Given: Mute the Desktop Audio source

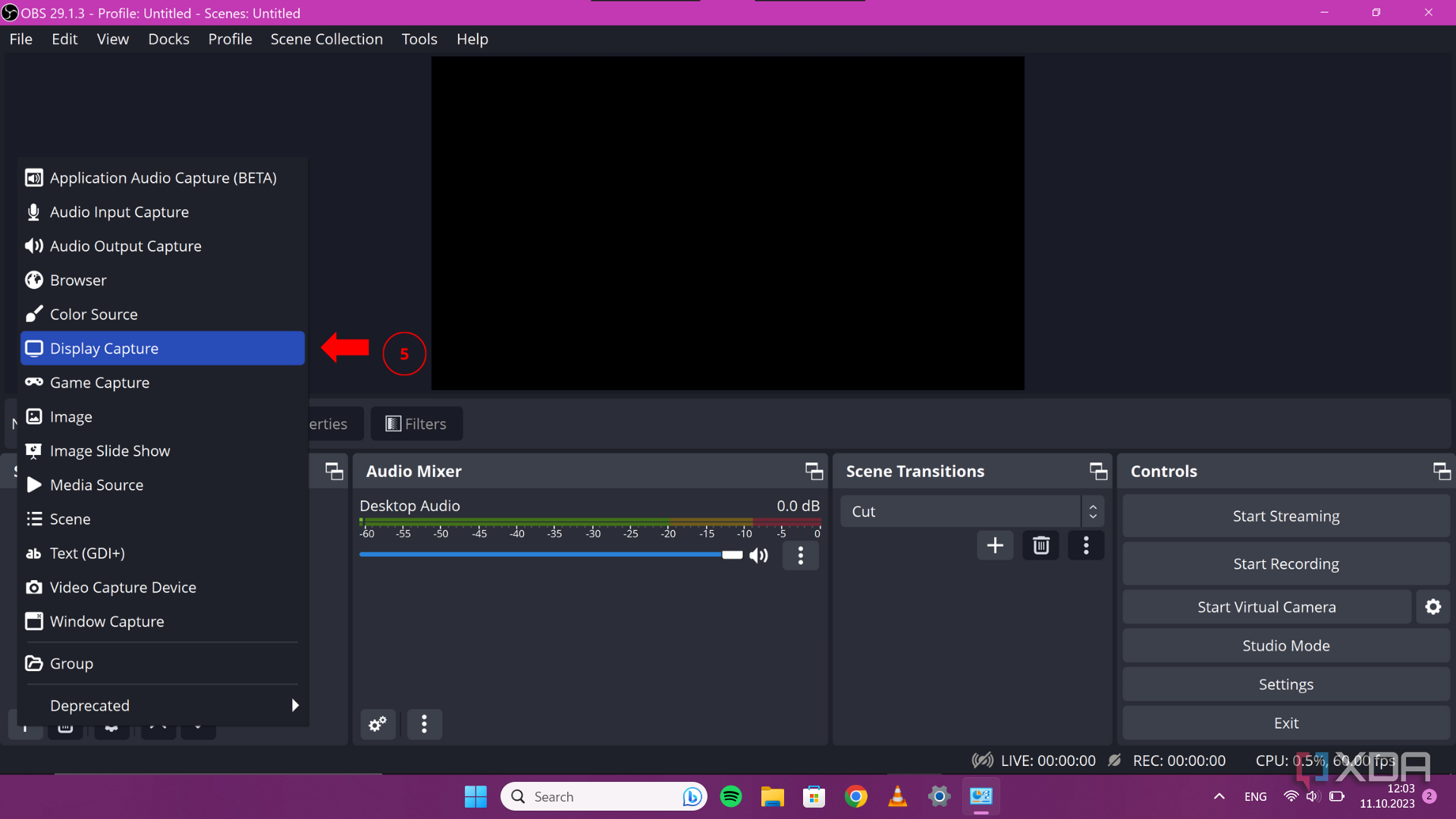Looking at the screenshot, I should click(x=758, y=555).
